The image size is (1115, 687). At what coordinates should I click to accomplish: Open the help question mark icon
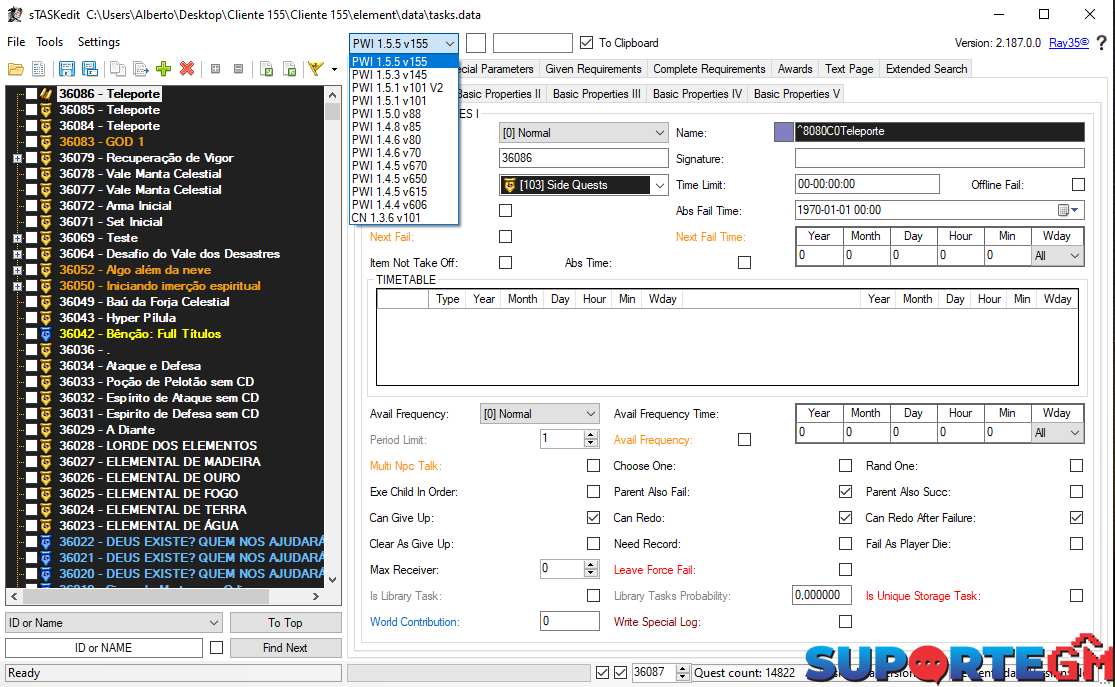pyautogui.click(x=1101, y=43)
